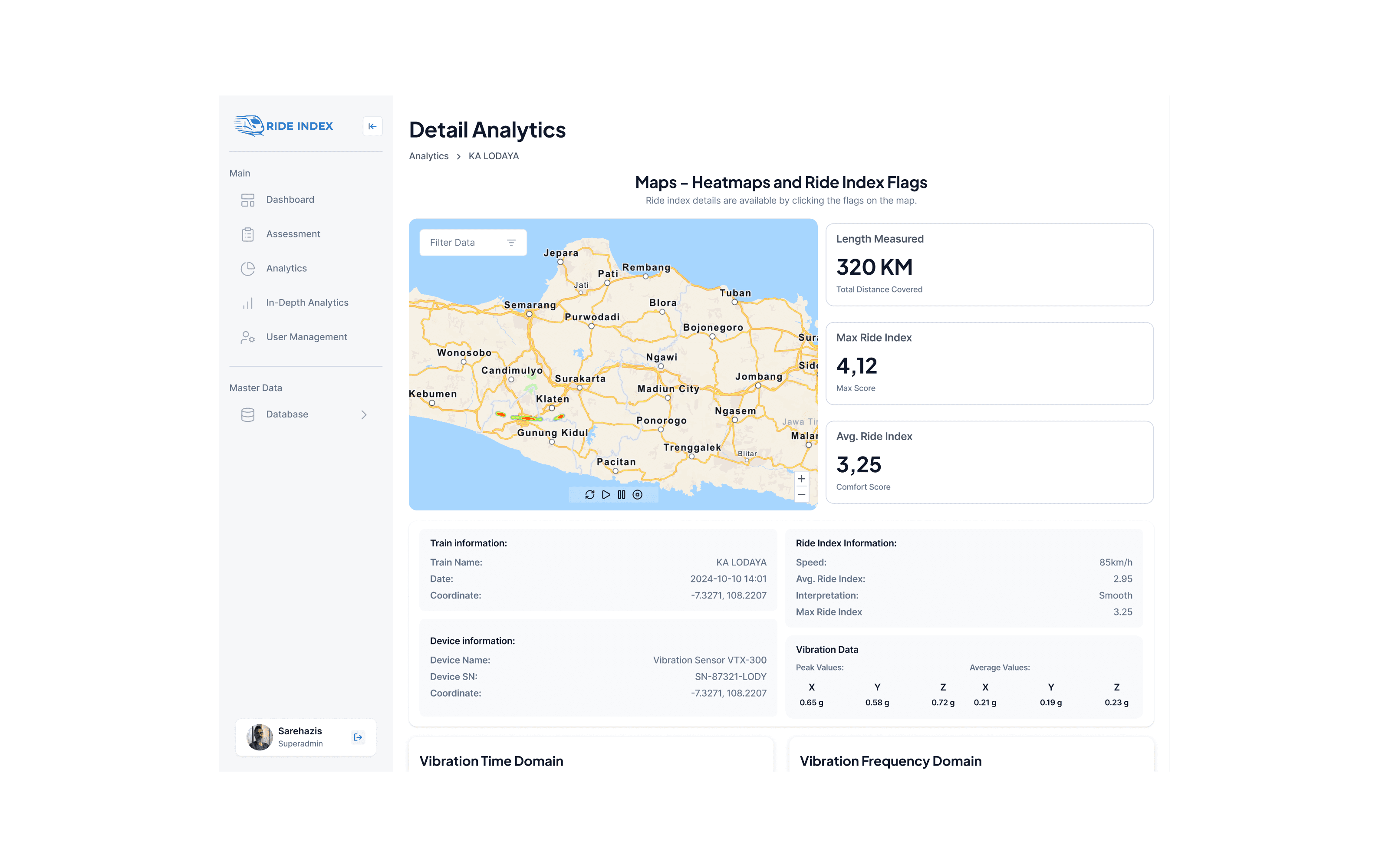Viewport: 1389px width, 868px height.
Task: Open the Filter Data dropdown on the map
Action: (x=473, y=243)
